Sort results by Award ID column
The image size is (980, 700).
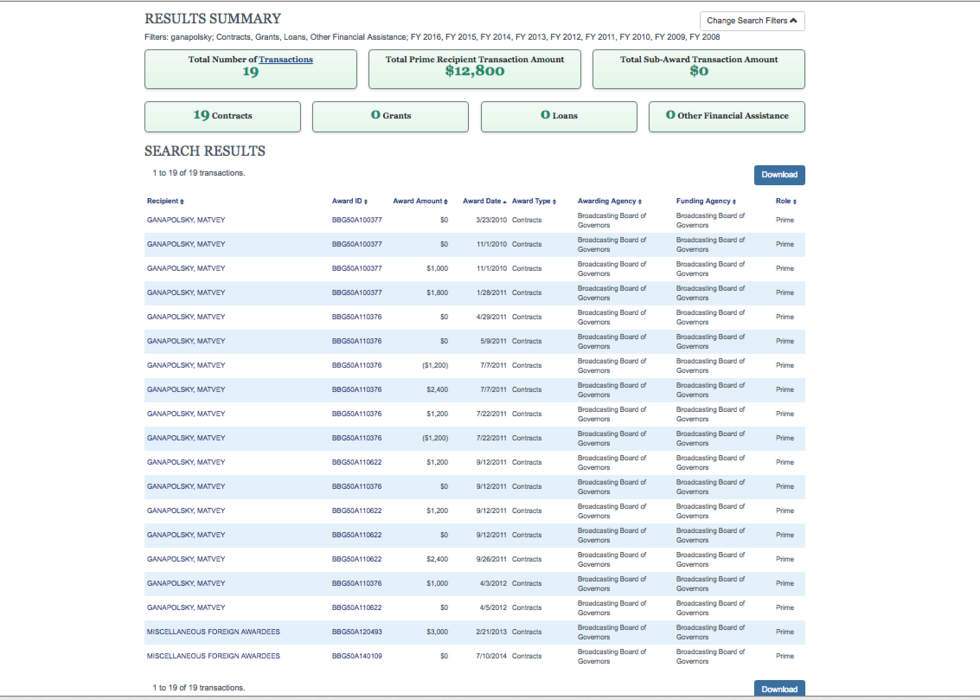[349, 201]
